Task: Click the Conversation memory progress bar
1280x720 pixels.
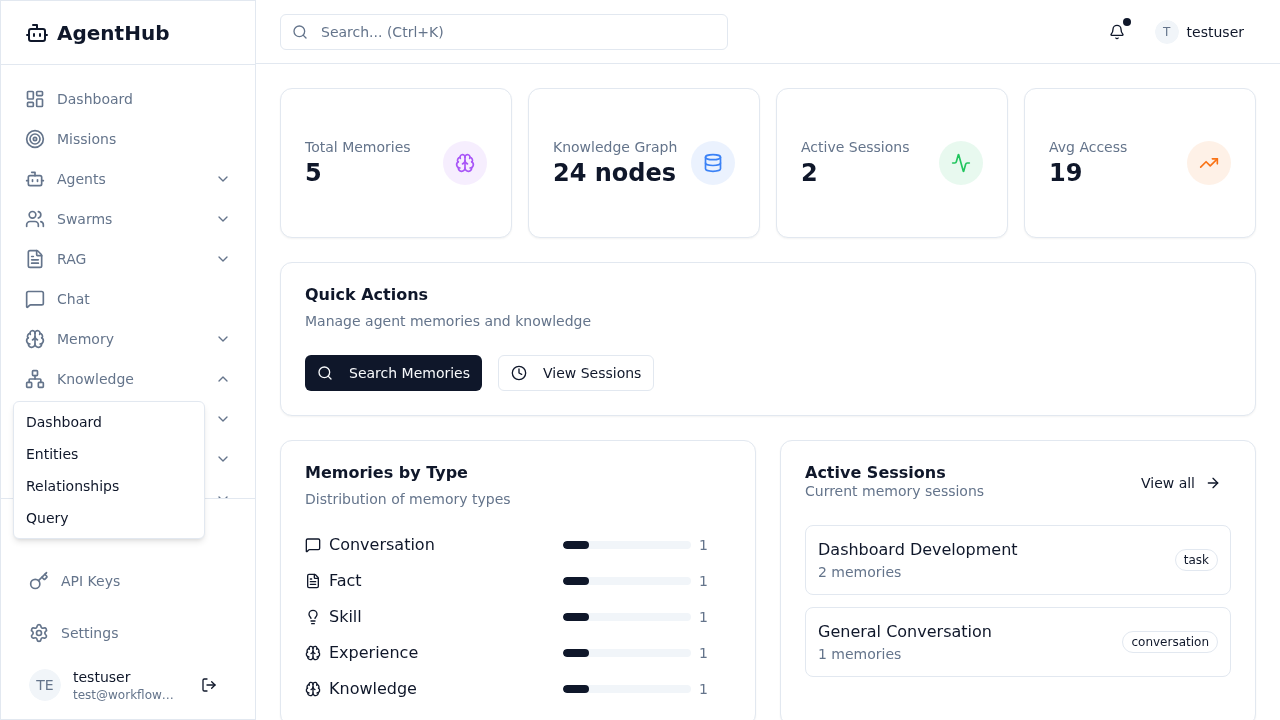Action: point(626,545)
